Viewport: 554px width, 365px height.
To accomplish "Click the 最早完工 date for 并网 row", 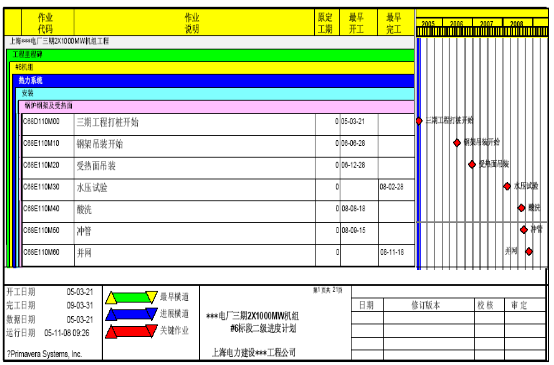I will [x=392, y=252].
